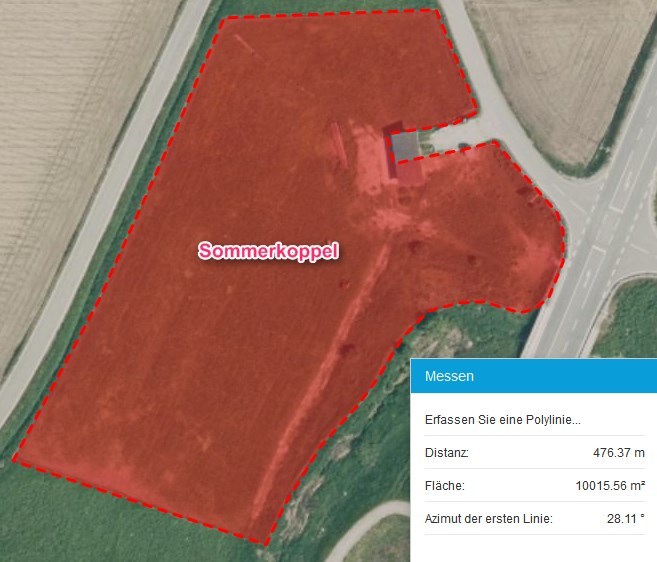
Task: Click the southernmost corner vertex of the red polygon
Action: [x=266, y=544]
